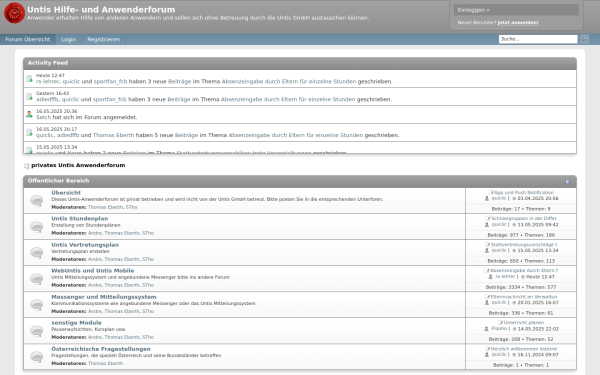Expand the Einloggen dropdown panel
Viewport: 600px width, 375px height.
516,10
